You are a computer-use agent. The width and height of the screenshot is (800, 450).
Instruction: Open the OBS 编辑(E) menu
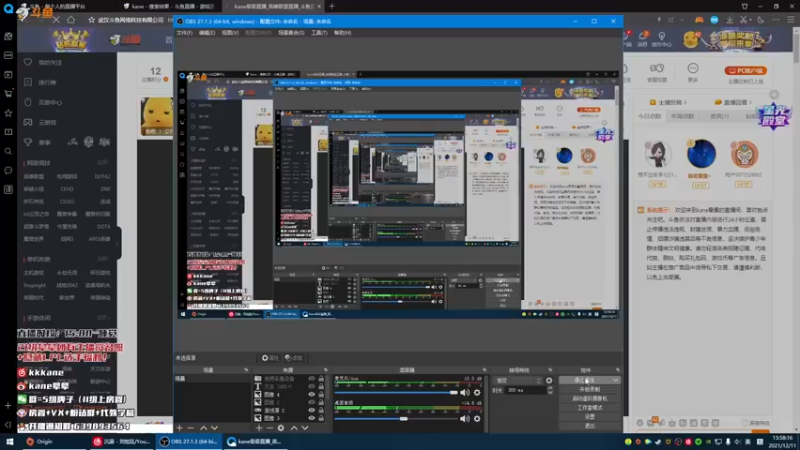pos(207,33)
